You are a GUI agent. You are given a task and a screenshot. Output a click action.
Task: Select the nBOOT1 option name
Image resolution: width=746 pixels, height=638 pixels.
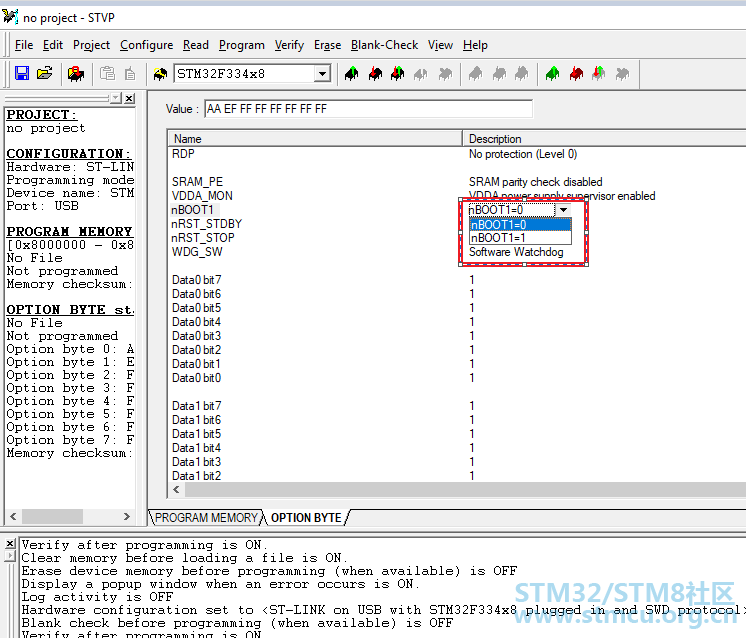click(x=193, y=210)
